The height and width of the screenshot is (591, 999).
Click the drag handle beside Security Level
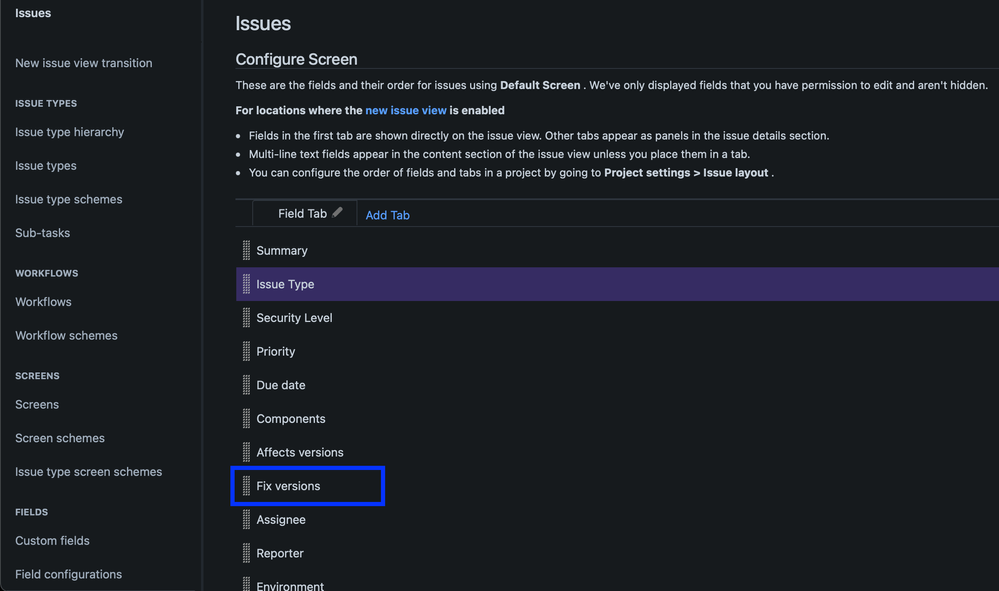pos(246,317)
